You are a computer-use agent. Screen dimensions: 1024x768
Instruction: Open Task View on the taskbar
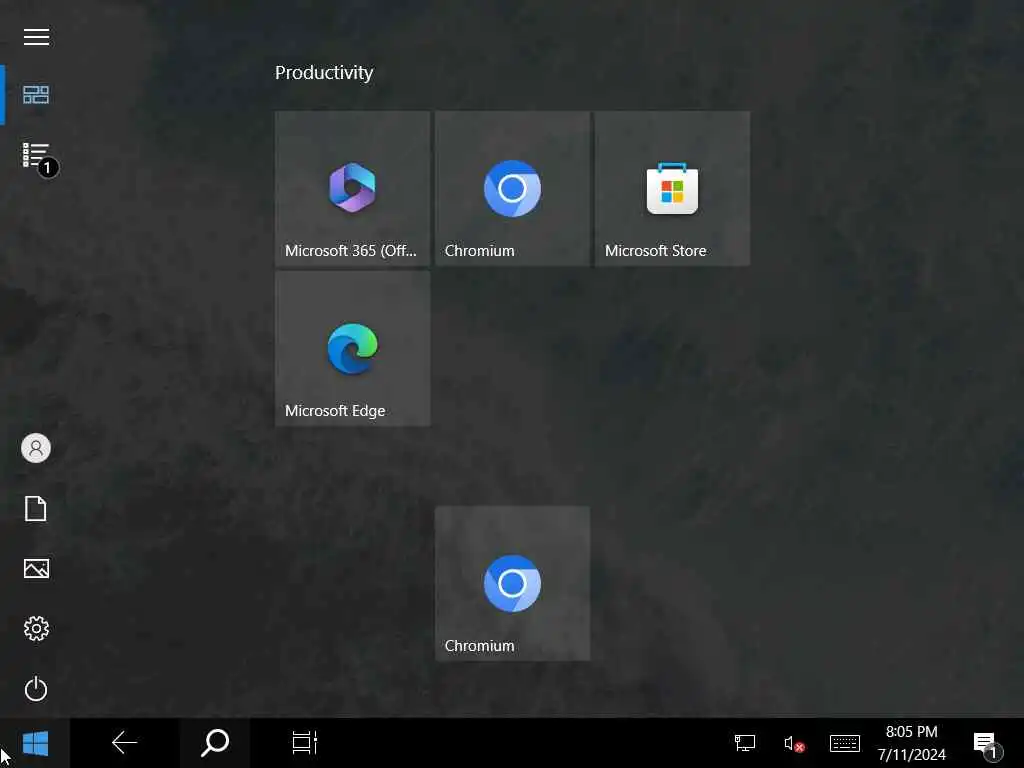tap(304, 743)
